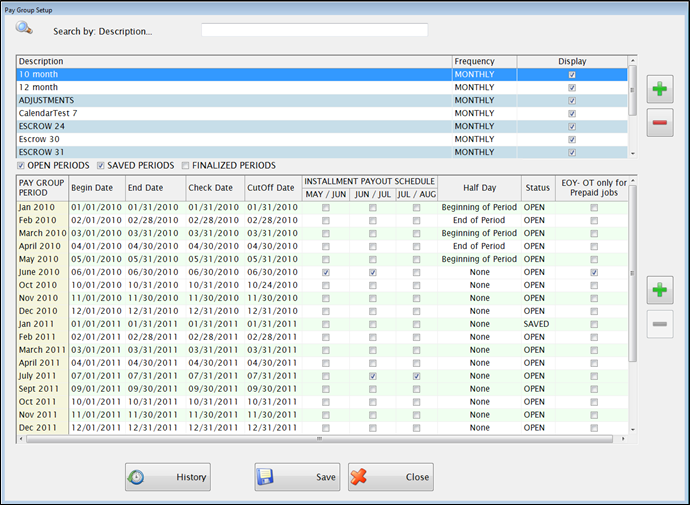
Task: Add a pay period with the lower green plus
Action: (x=660, y=290)
